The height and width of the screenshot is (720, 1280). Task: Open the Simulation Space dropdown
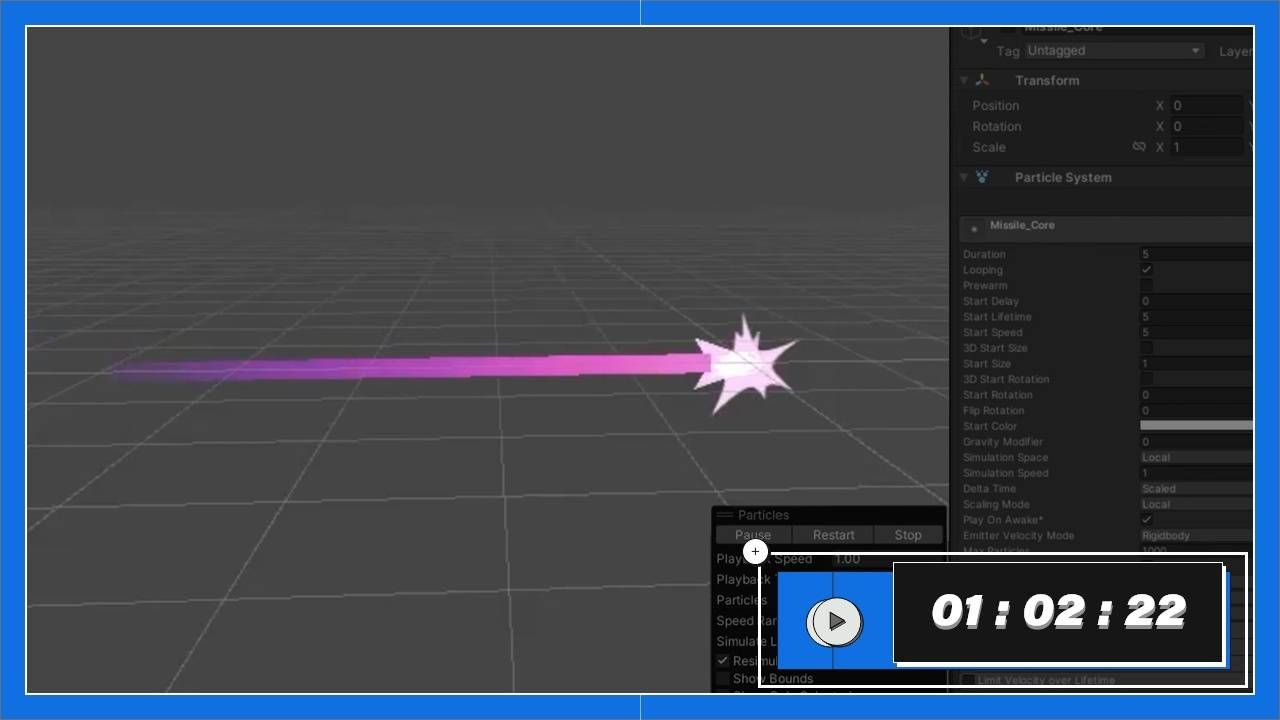1196,458
